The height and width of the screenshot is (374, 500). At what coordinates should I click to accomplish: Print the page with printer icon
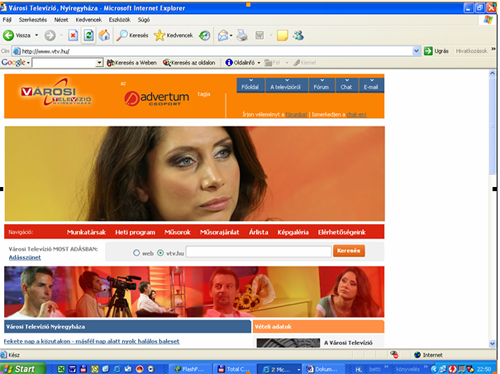(x=242, y=35)
